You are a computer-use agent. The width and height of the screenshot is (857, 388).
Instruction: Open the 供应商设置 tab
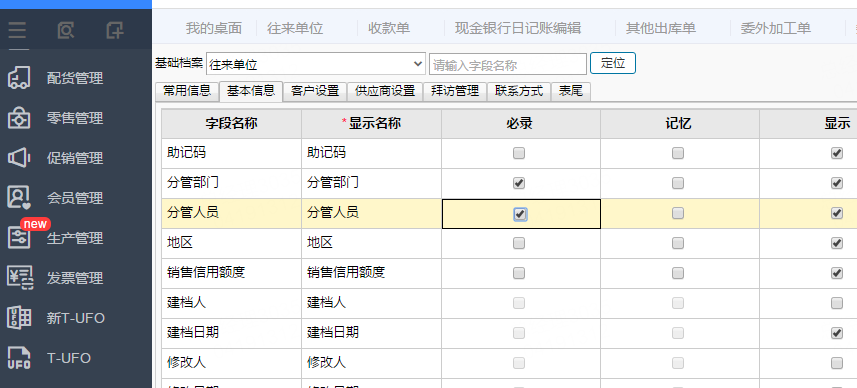(x=385, y=91)
